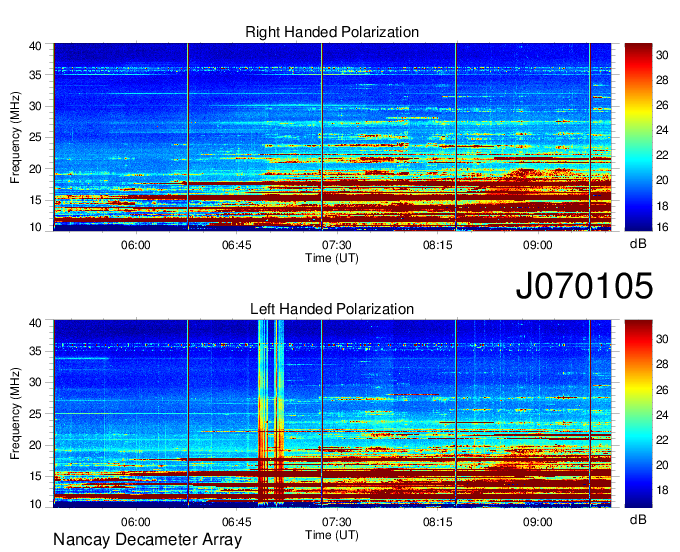
Task: Click the "Frequency (MHz)" axis label of bottom plot
Action: (15, 414)
